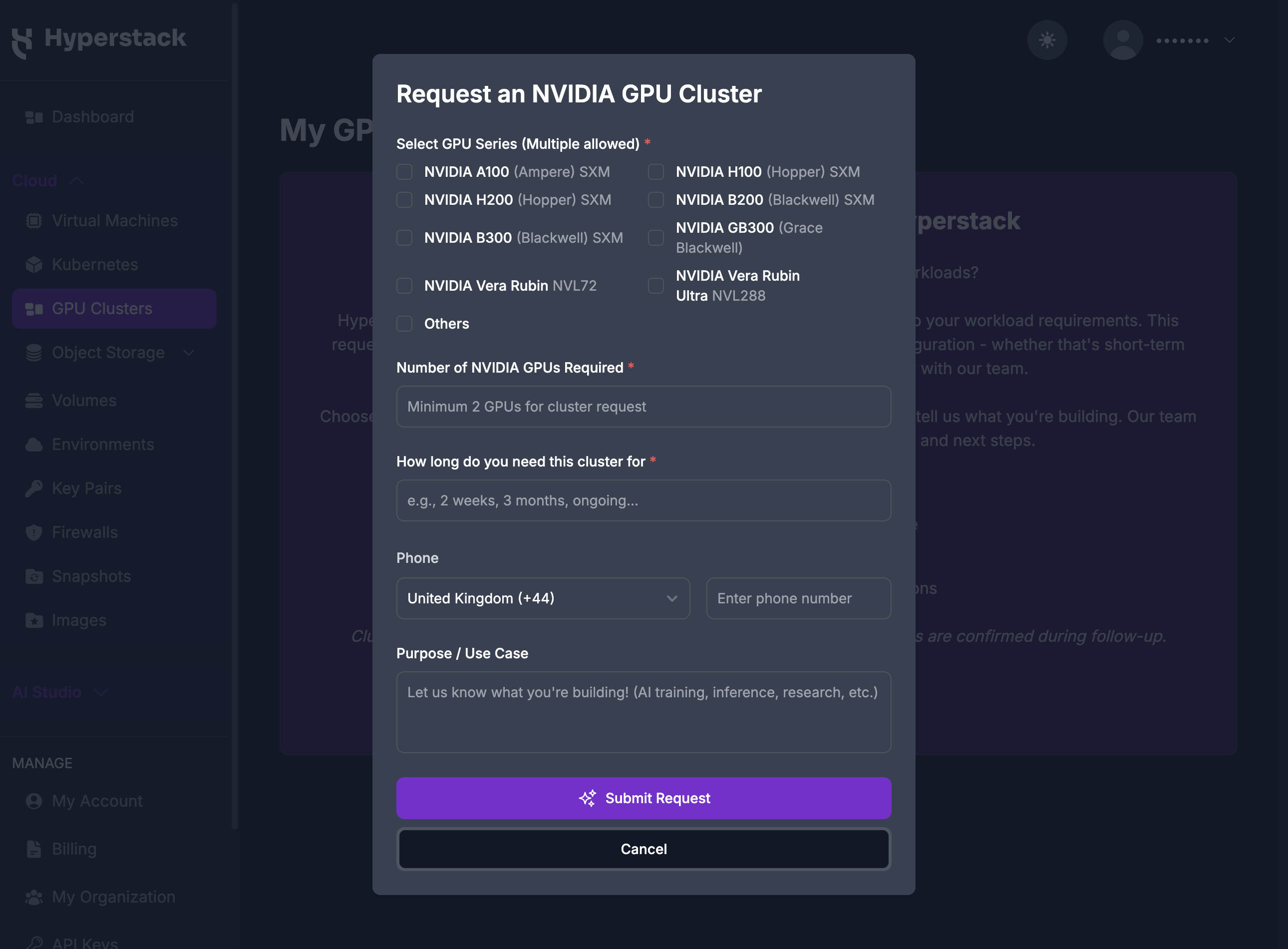Open Snapshots in the sidebar
This screenshot has height=949, width=1288.
pyautogui.click(x=114, y=576)
